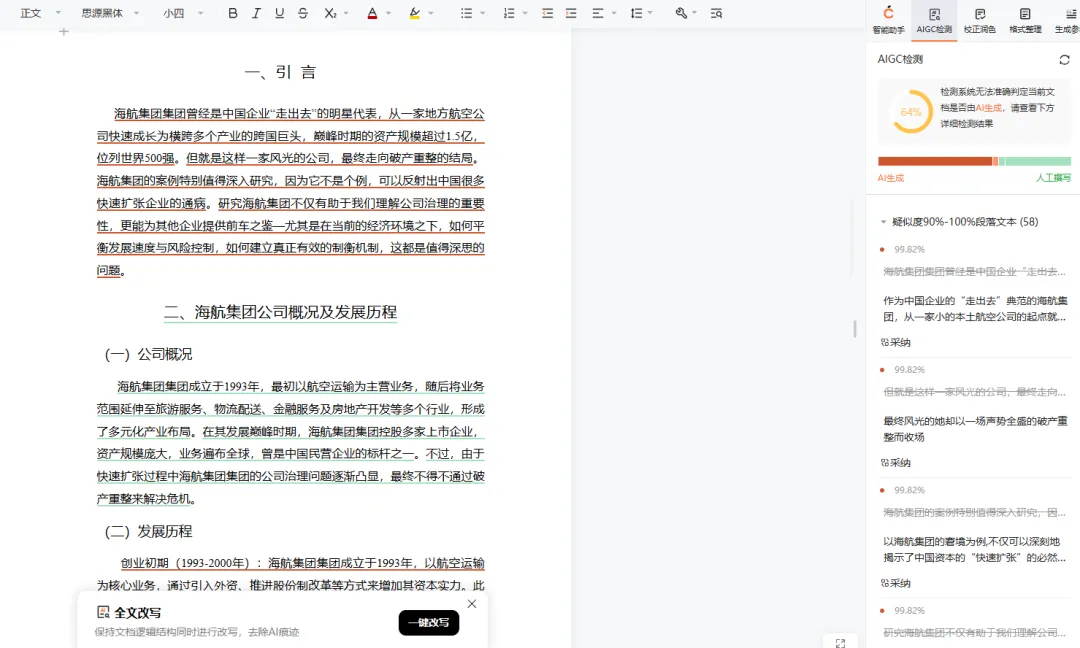
Task: Close the 全文改写 popup
Action: [472, 604]
